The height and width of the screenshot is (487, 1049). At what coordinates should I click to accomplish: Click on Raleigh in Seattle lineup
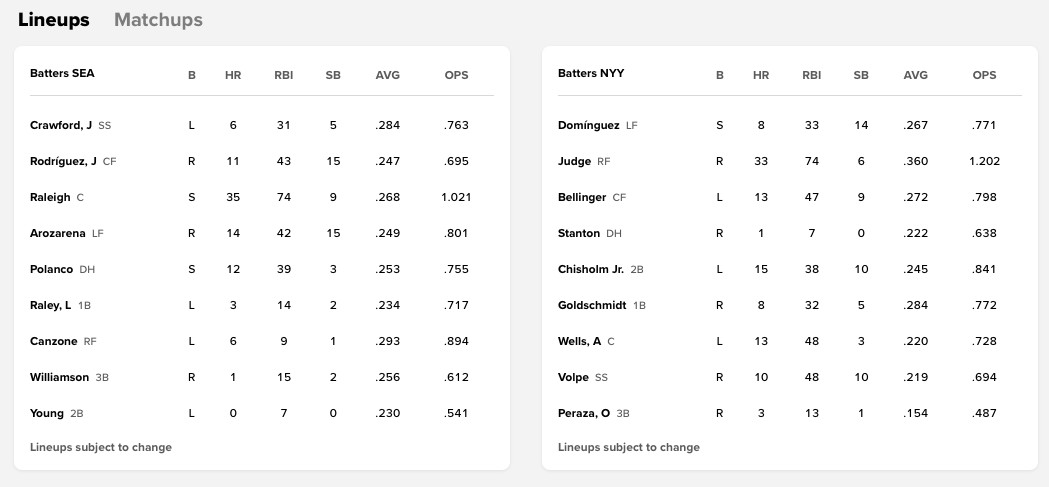[50, 197]
